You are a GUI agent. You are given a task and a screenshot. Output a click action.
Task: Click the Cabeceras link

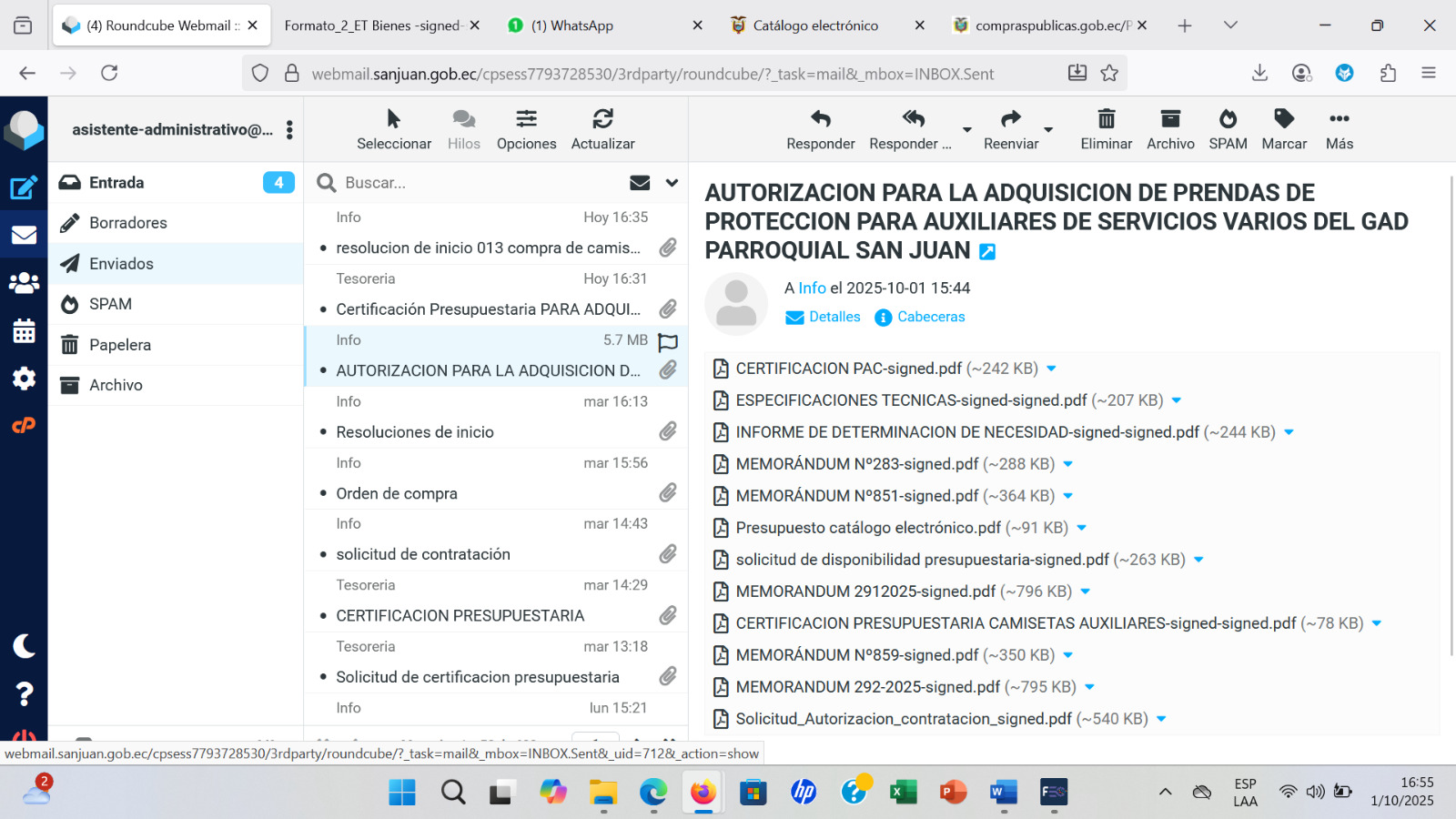tap(930, 317)
